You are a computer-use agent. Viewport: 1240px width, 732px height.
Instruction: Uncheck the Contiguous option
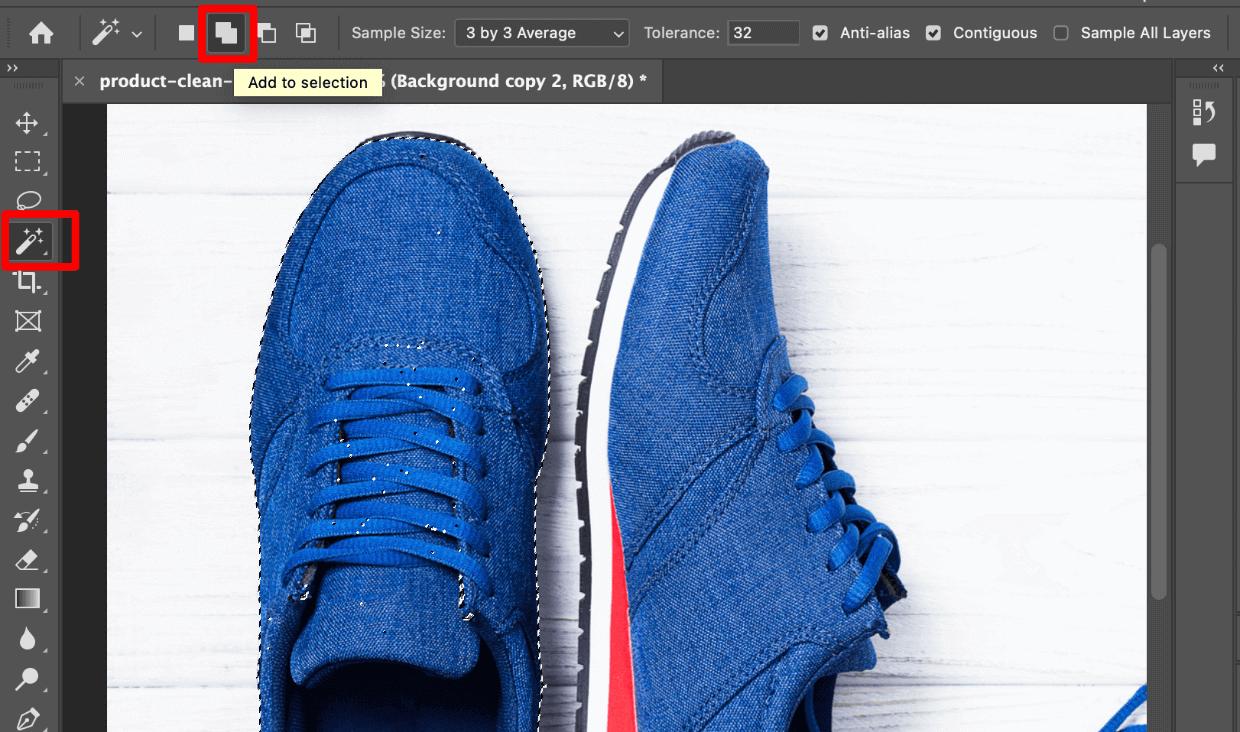933,32
